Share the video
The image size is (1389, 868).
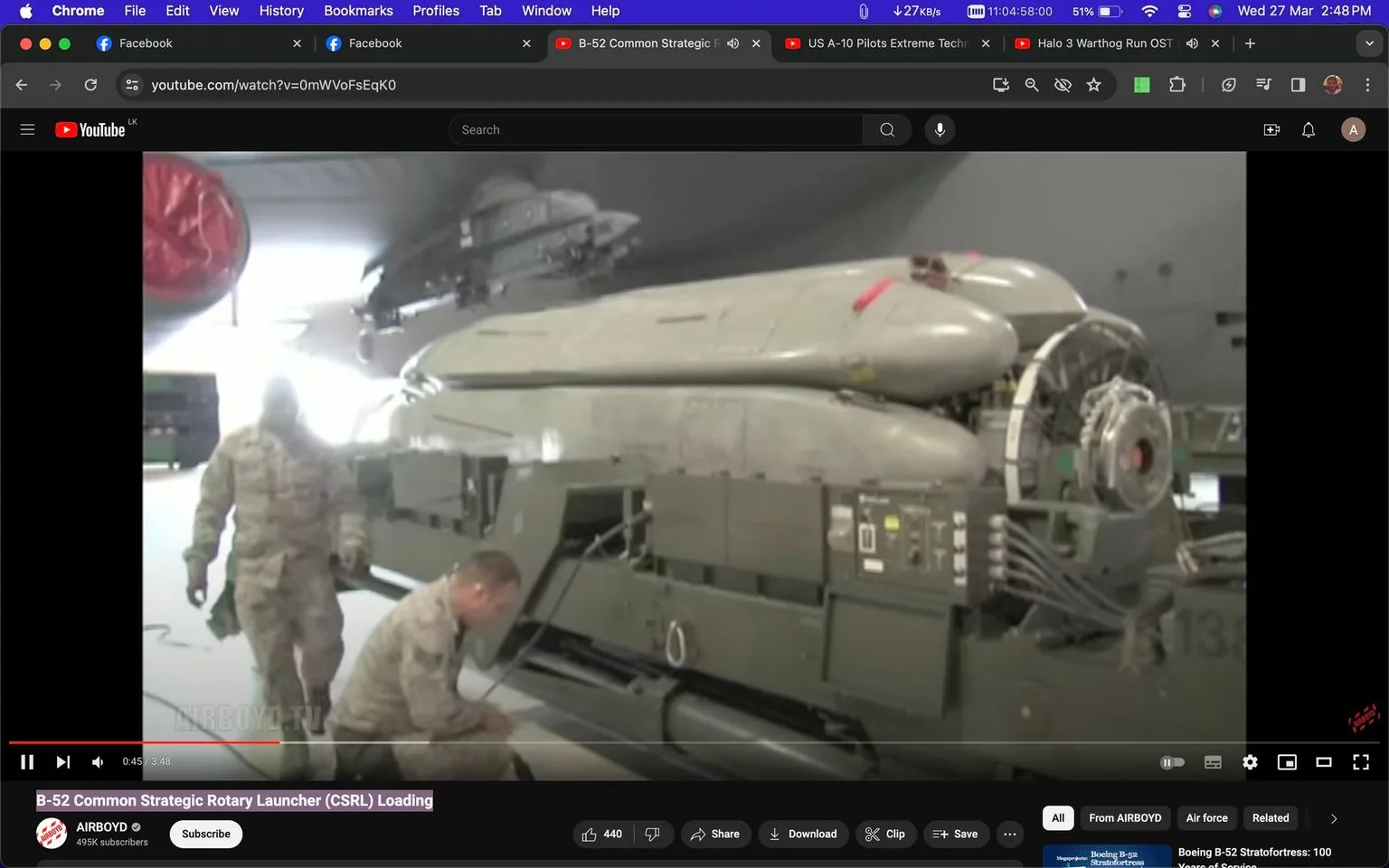tap(715, 834)
